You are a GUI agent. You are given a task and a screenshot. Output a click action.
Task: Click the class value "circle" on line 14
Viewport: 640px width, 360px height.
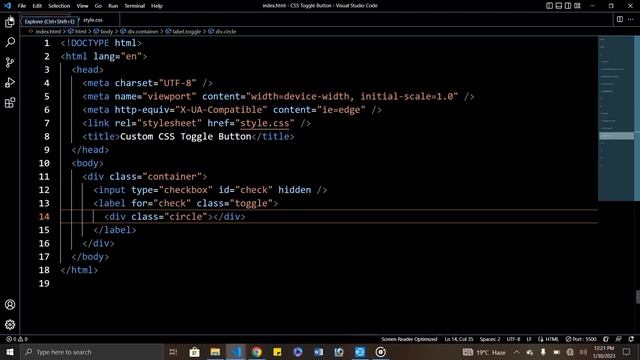[186, 216]
